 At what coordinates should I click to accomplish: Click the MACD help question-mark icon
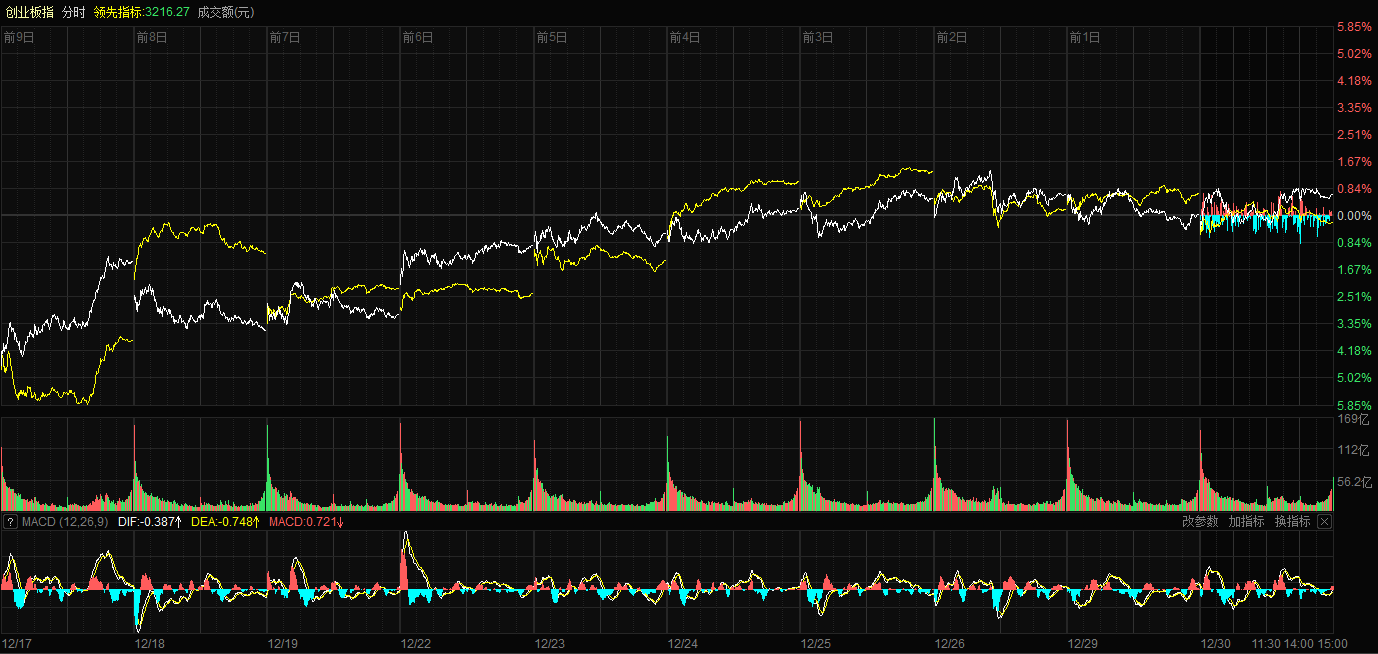coord(11,522)
